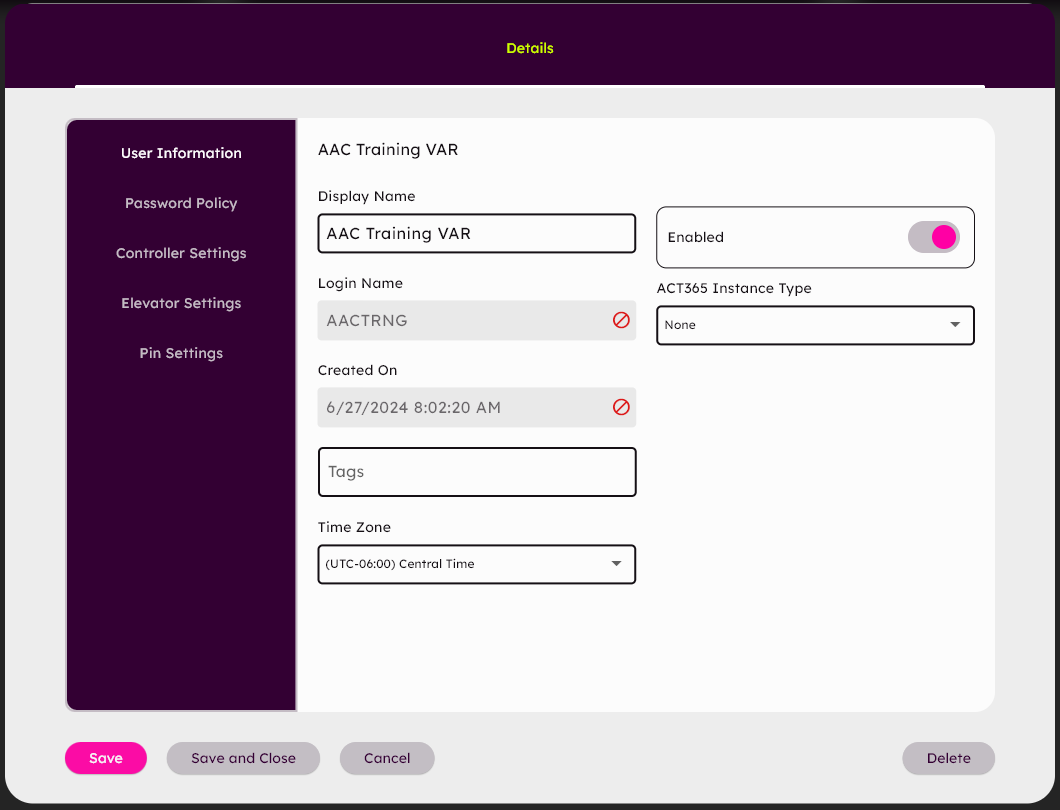Delete this user record
Screen dimensions: 1060x810
coord(948,758)
